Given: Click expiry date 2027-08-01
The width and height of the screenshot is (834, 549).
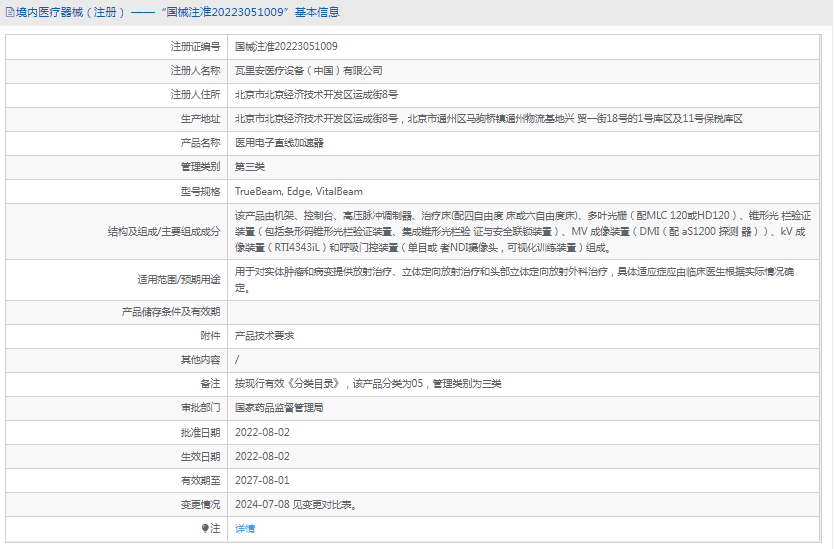Looking at the screenshot, I should click(x=262, y=480).
